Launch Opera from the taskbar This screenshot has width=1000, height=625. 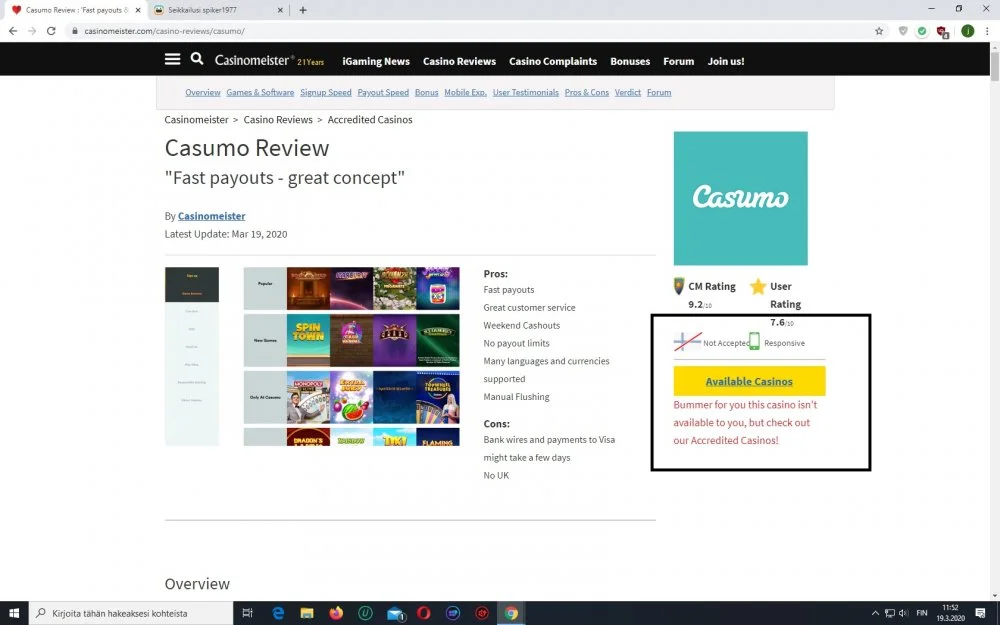coord(423,613)
